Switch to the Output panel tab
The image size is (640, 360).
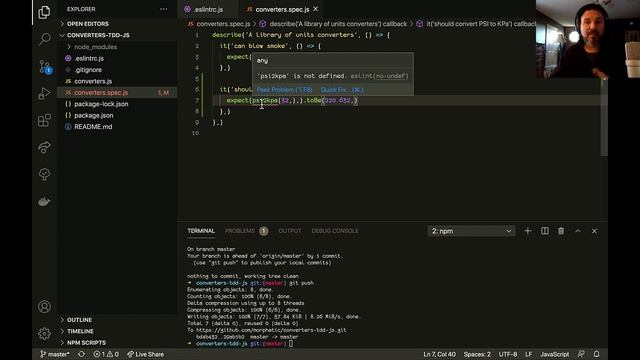click(290, 231)
